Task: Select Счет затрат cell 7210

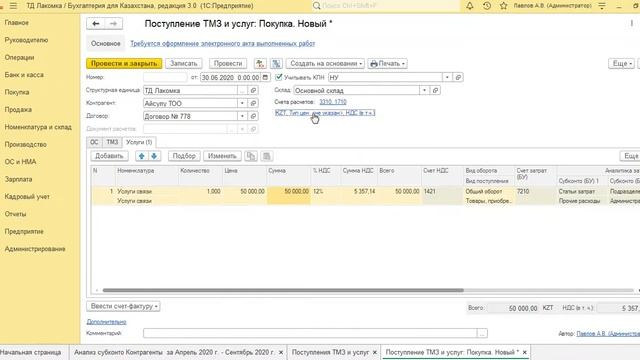Action: pos(536,191)
